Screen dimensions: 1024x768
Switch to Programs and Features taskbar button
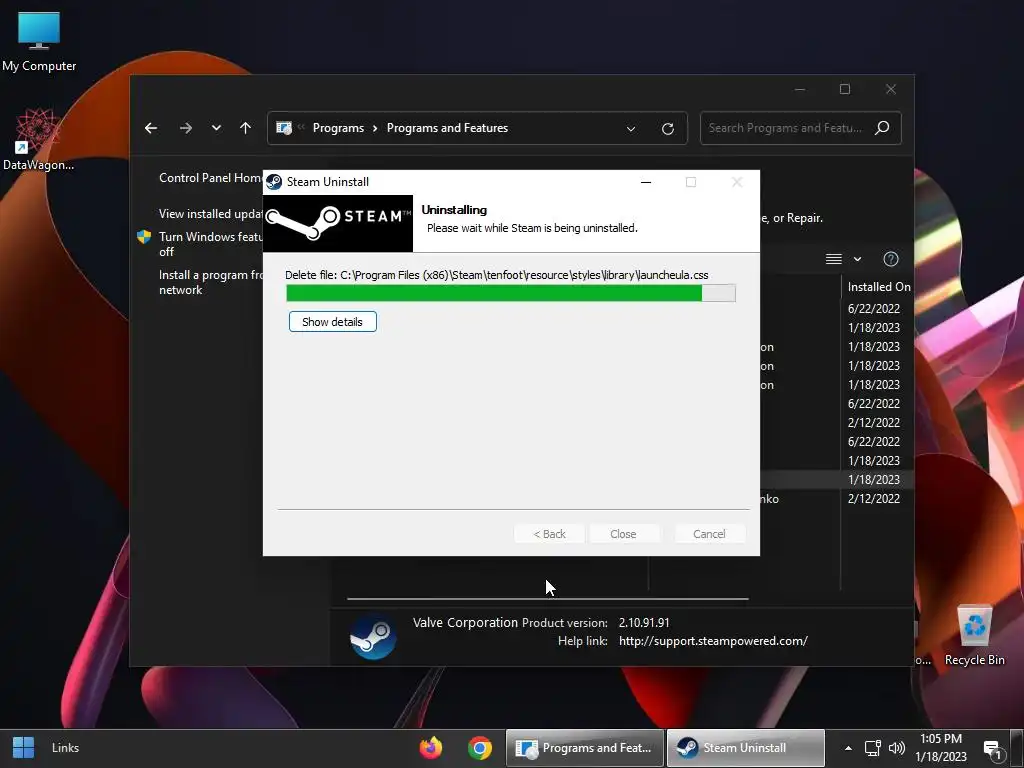[x=585, y=748]
